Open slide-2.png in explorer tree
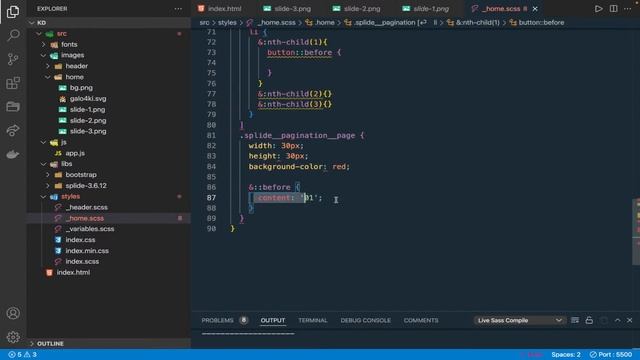The width and height of the screenshot is (640, 360). click(88, 120)
